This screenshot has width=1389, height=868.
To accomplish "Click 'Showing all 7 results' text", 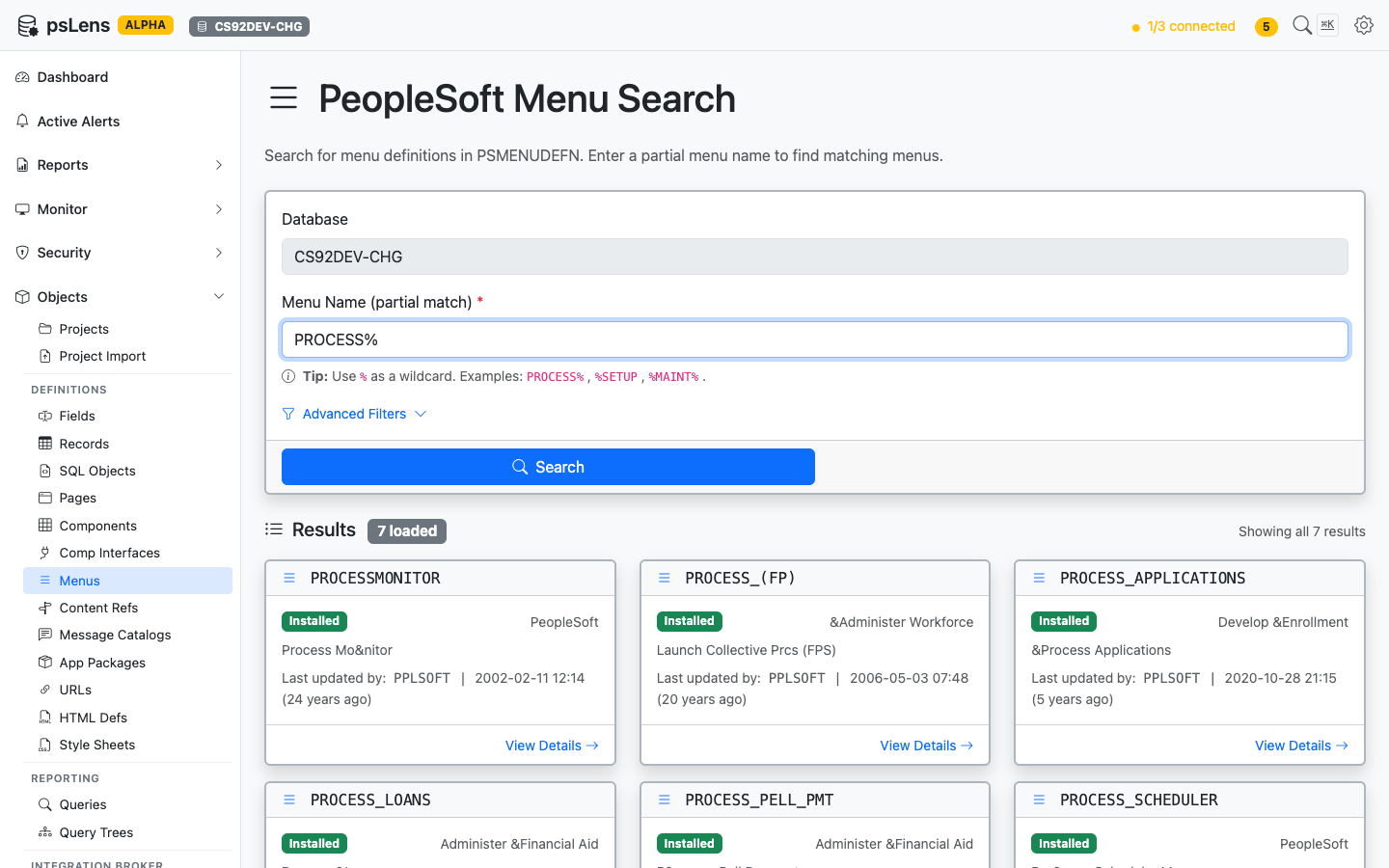I will click(1302, 531).
